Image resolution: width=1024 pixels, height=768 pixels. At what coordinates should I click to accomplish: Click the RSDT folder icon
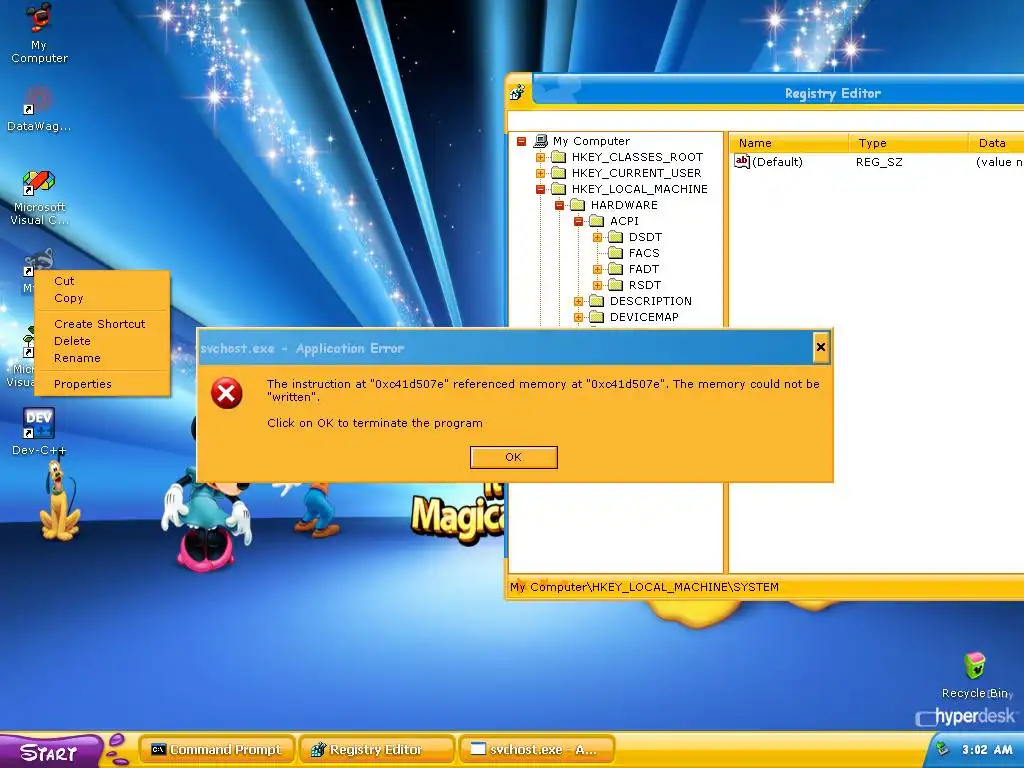point(615,285)
